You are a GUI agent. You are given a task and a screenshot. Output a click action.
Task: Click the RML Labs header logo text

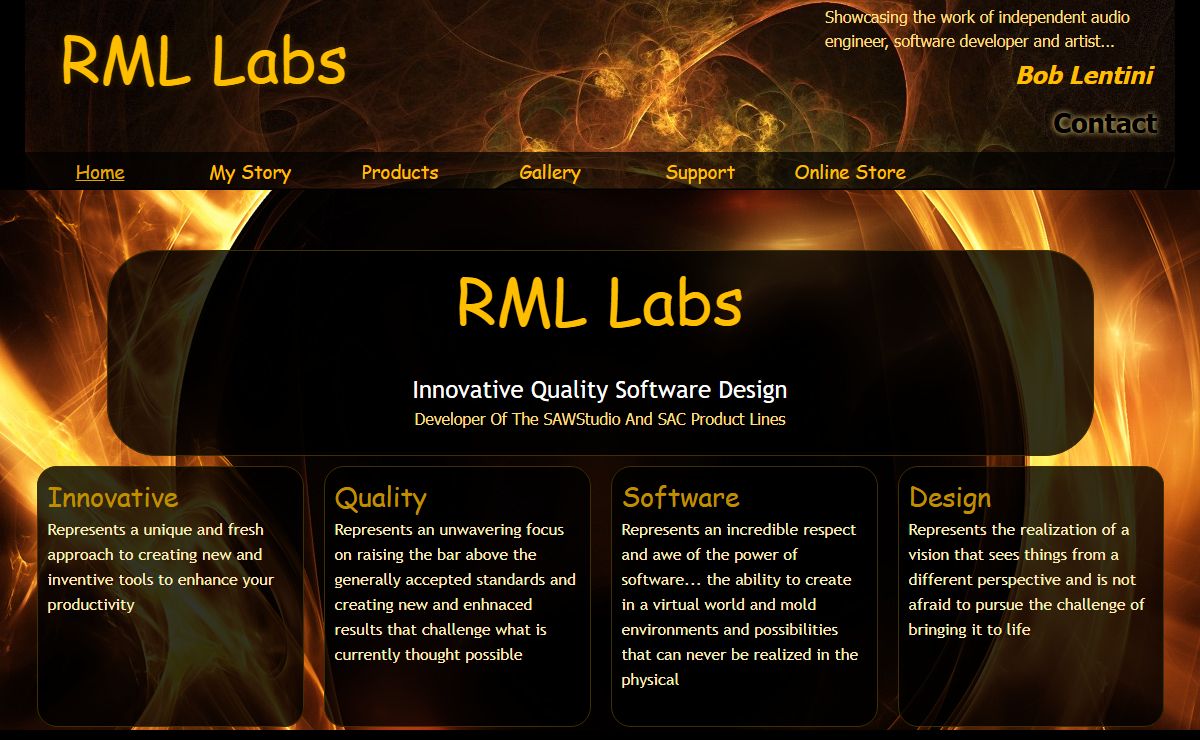[x=204, y=61]
